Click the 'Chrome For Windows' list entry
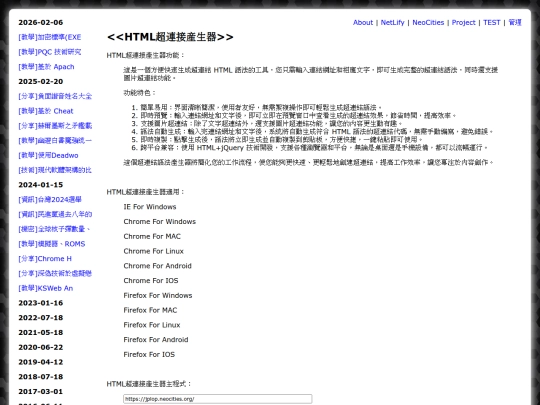The width and height of the screenshot is (540, 405). (x=159, y=221)
